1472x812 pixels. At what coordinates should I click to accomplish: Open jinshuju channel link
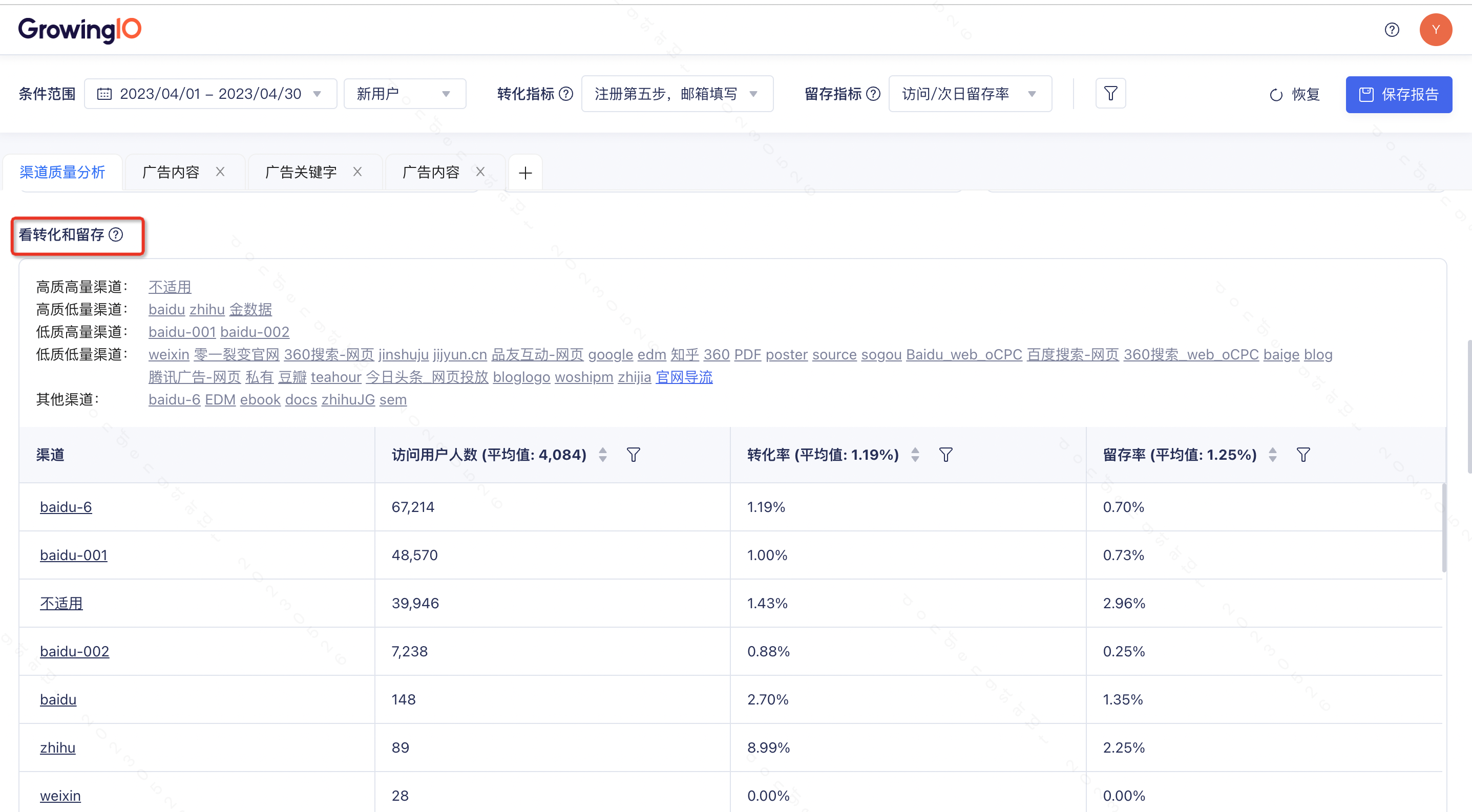pos(404,354)
